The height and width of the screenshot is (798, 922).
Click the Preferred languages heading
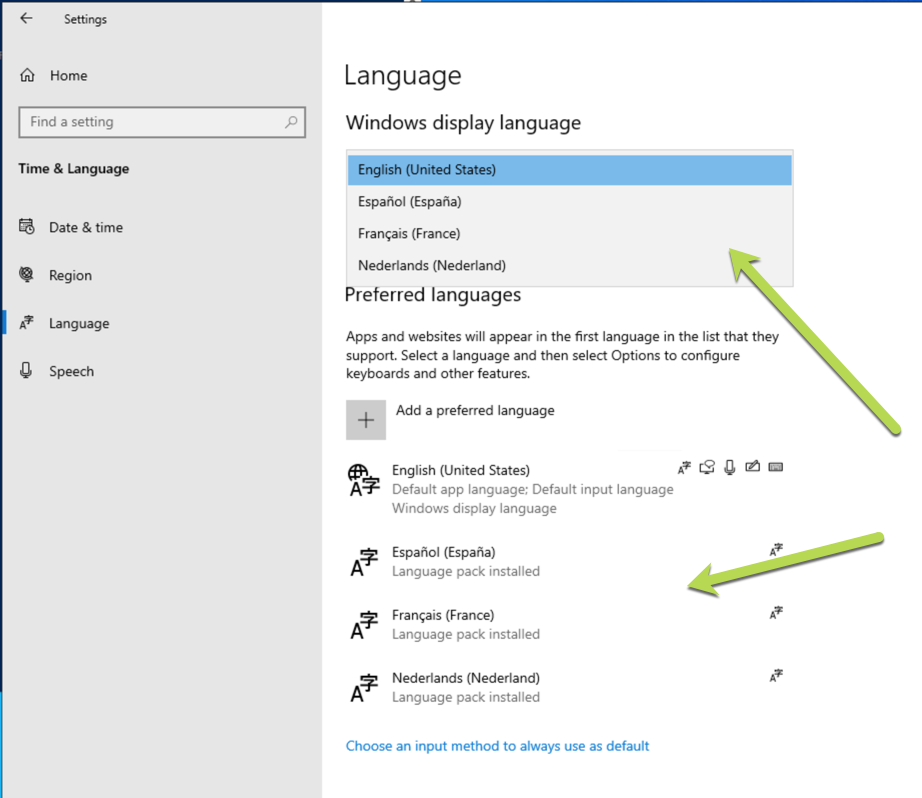click(433, 295)
